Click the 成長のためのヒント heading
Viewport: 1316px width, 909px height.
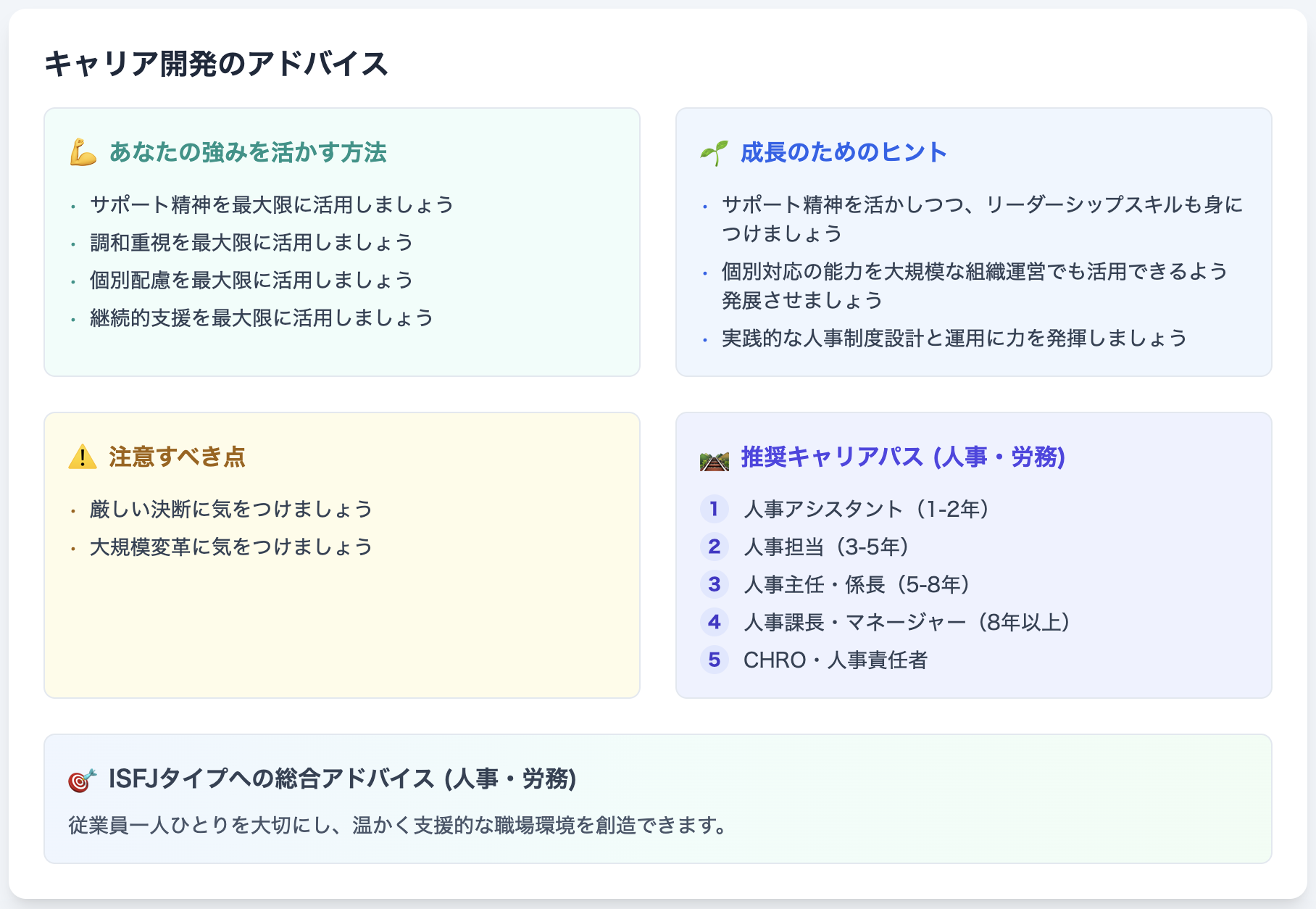tap(844, 153)
